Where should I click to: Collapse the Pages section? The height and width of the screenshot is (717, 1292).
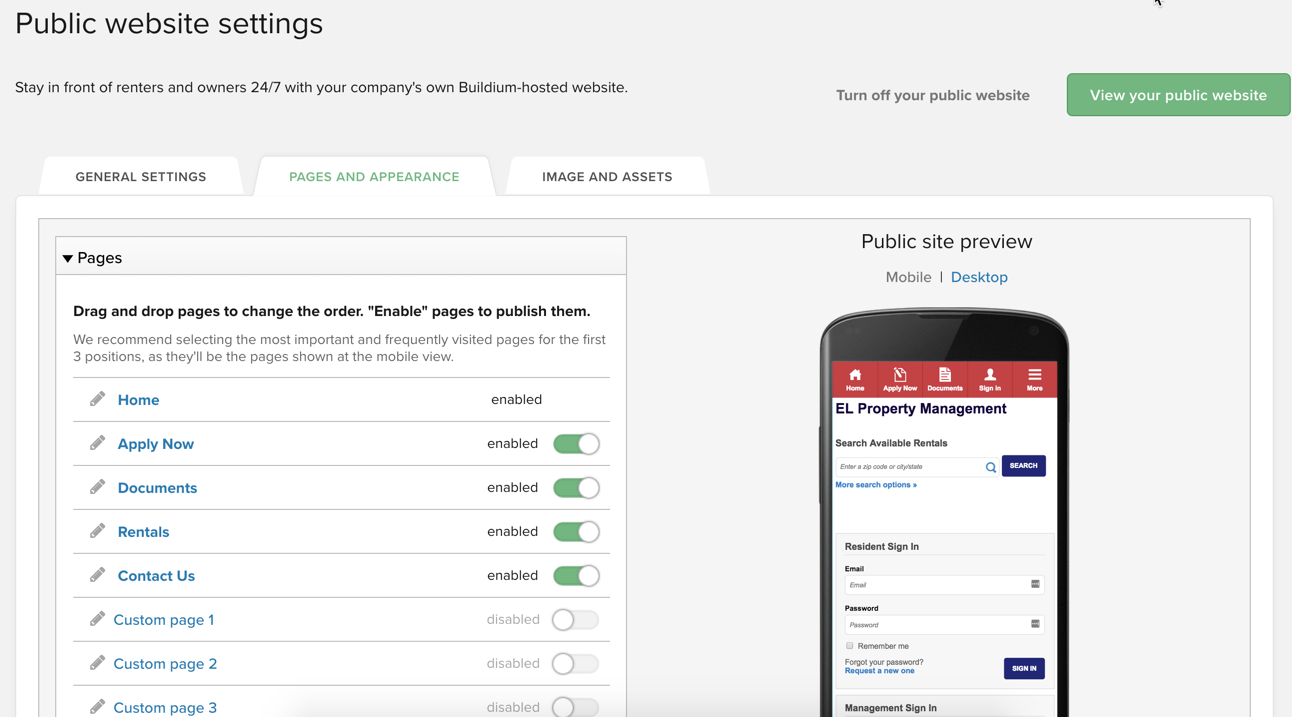click(67, 257)
